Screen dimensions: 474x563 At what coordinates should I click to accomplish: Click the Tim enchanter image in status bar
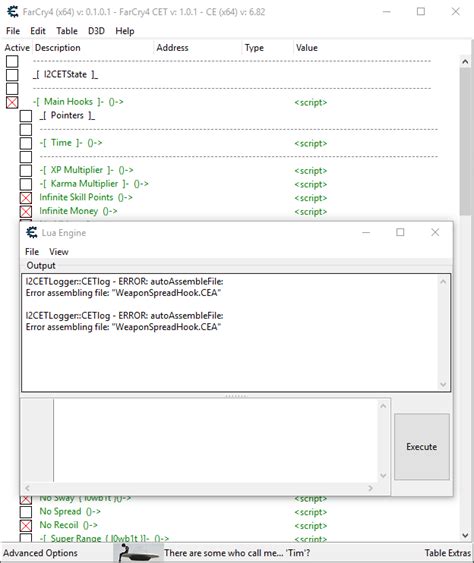point(138,553)
